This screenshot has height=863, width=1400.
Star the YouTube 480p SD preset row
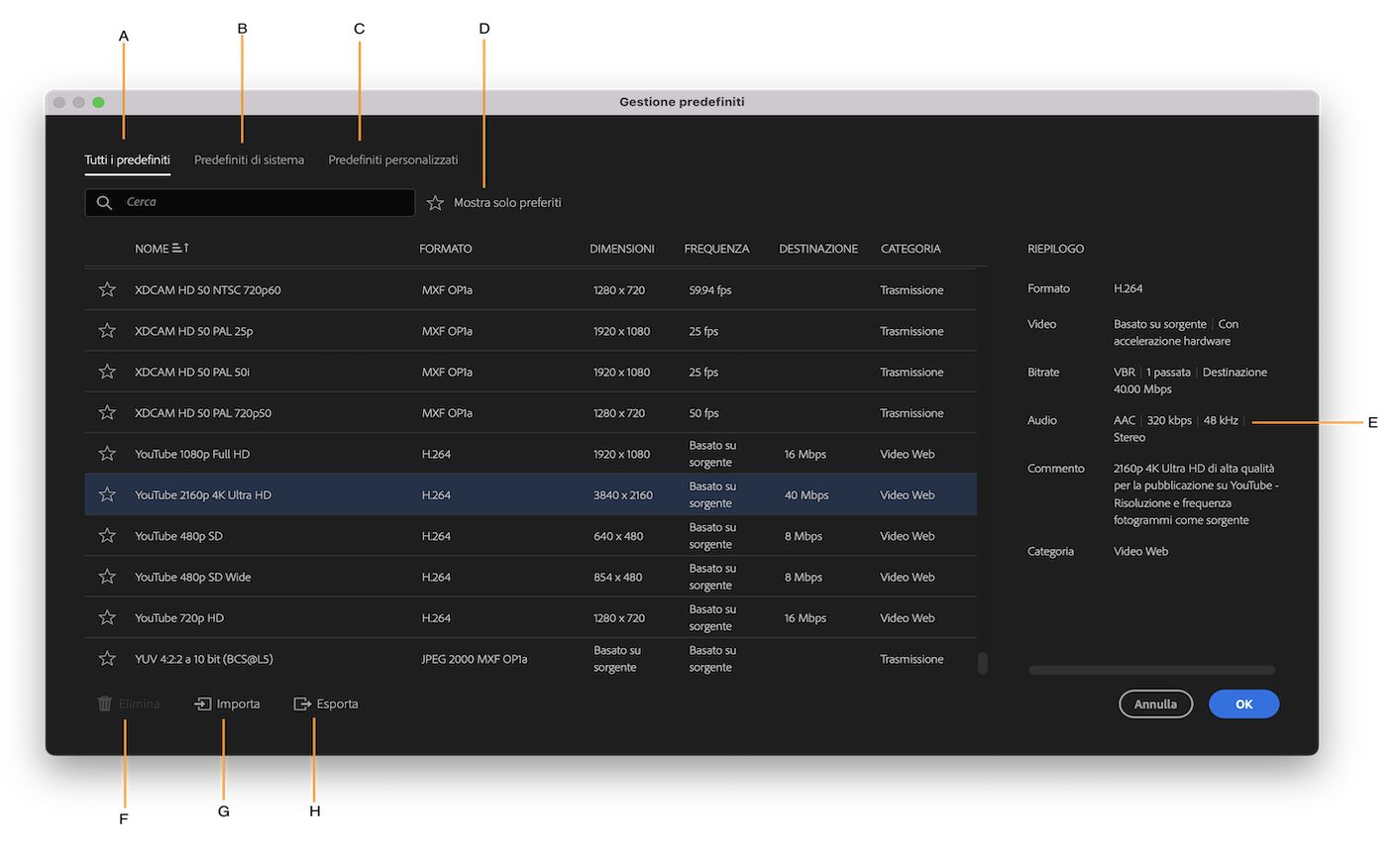coord(107,536)
